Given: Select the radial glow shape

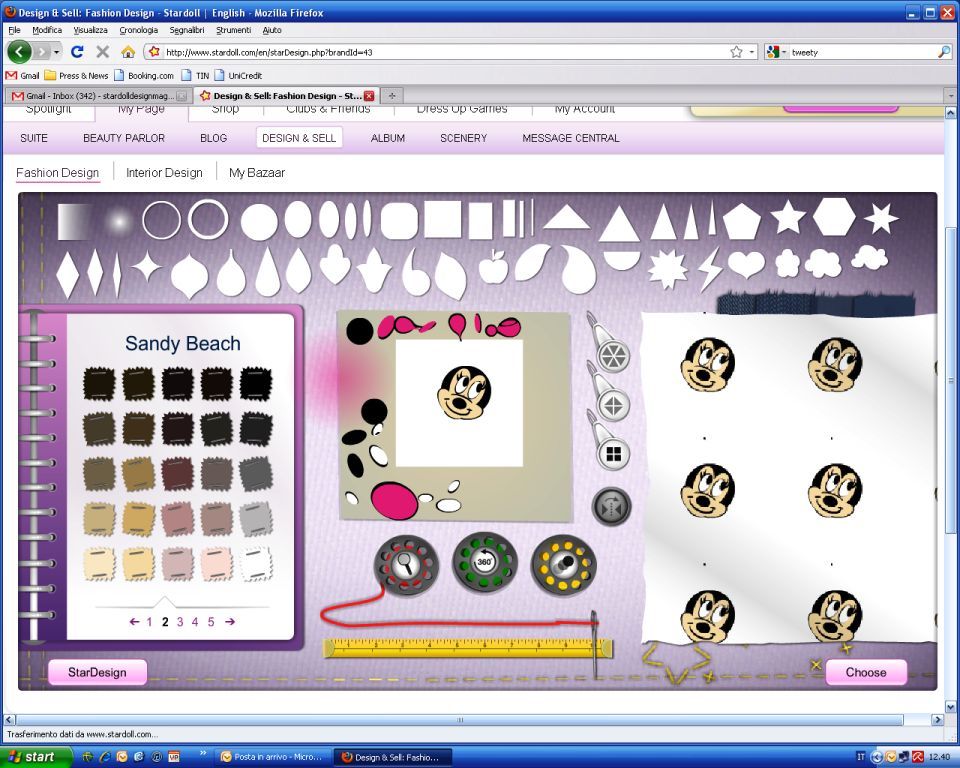Looking at the screenshot, I should (x=119, y=220).
